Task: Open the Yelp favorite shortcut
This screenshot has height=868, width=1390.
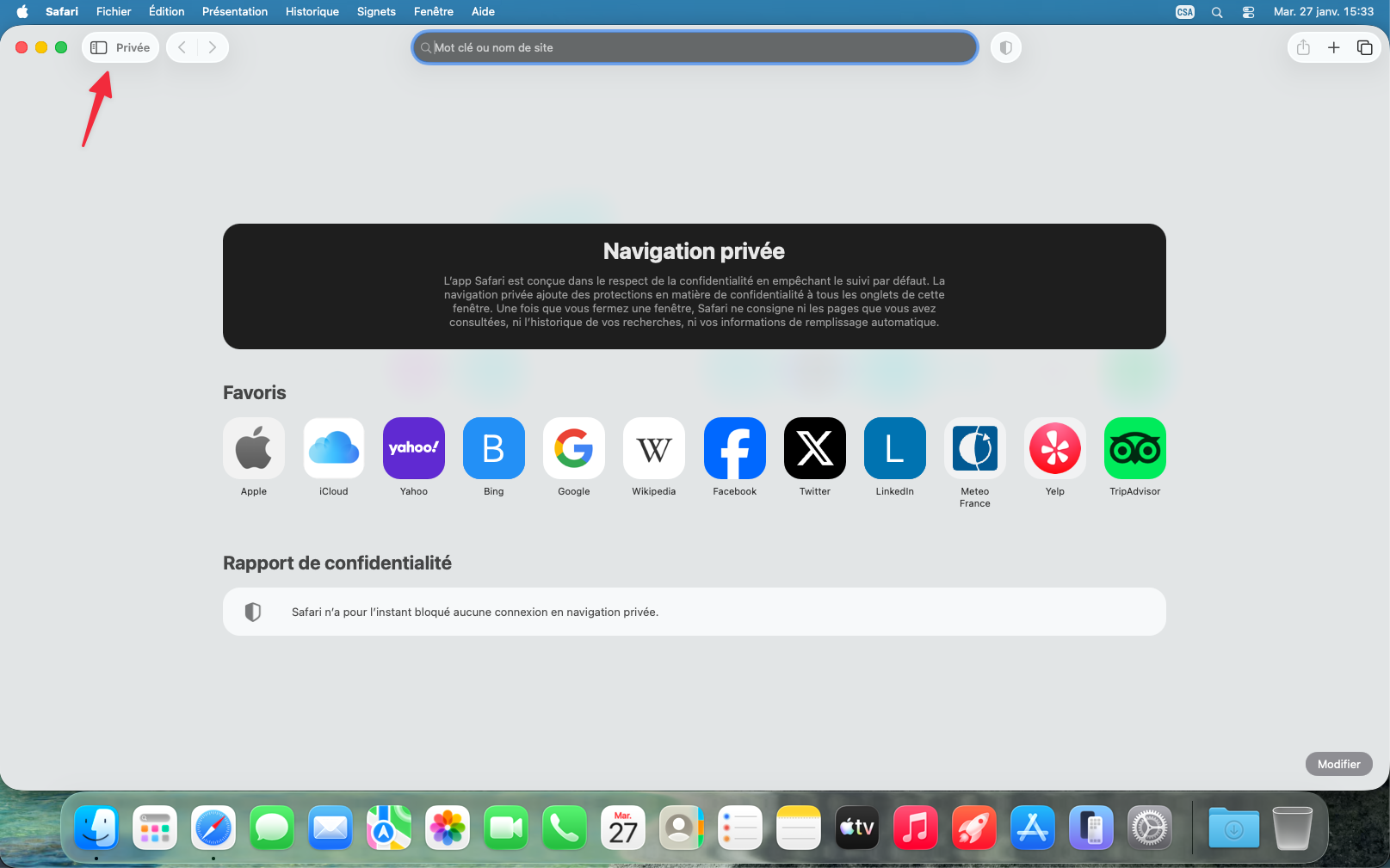Action: [1054, 457]
